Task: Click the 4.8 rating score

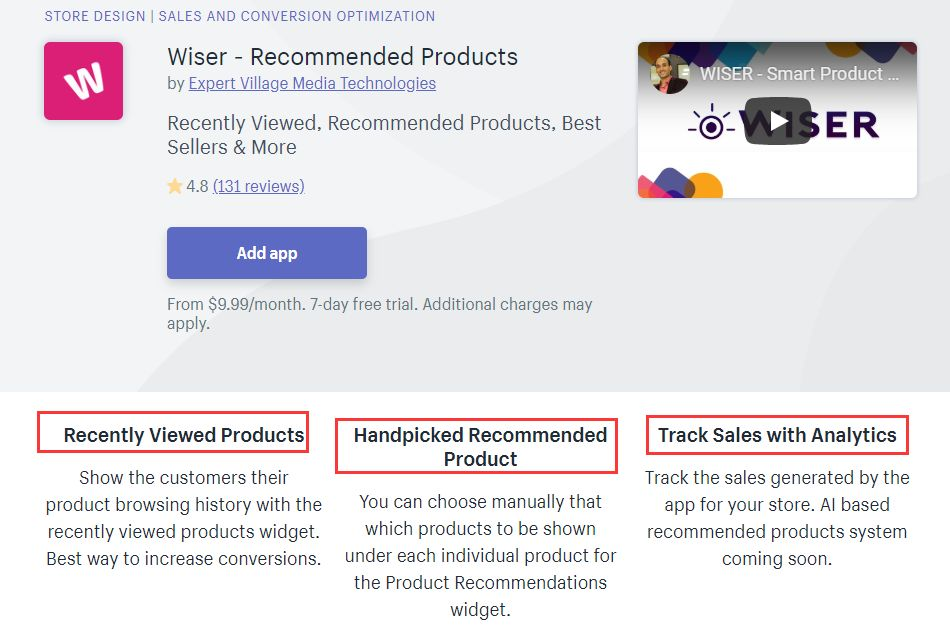Action: (197, 186)
